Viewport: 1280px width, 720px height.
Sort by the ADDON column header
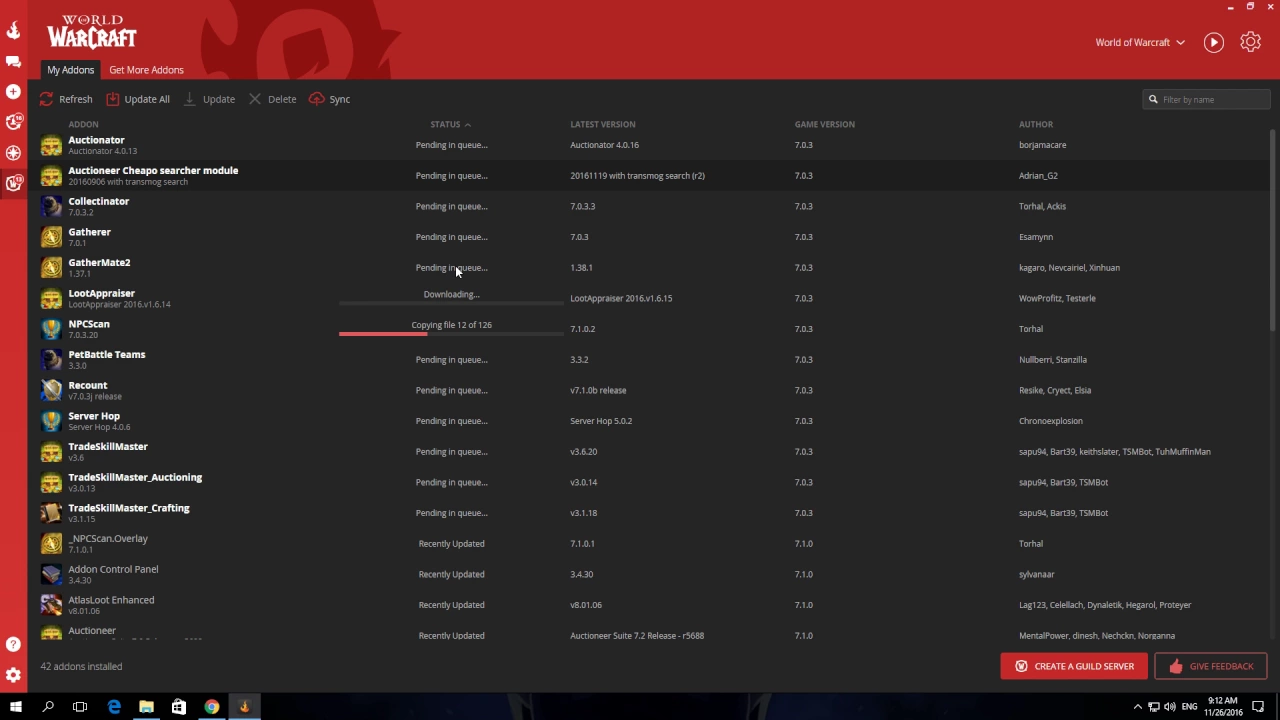tap(83, 124)
